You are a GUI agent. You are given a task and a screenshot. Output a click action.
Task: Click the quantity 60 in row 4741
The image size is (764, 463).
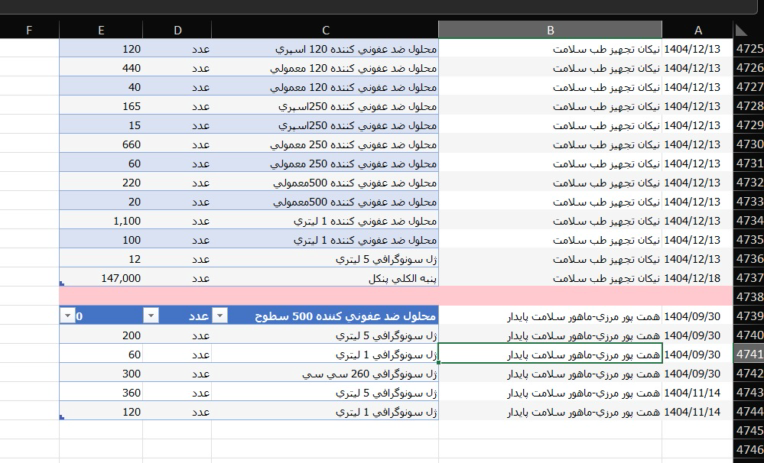coord(101,354)
